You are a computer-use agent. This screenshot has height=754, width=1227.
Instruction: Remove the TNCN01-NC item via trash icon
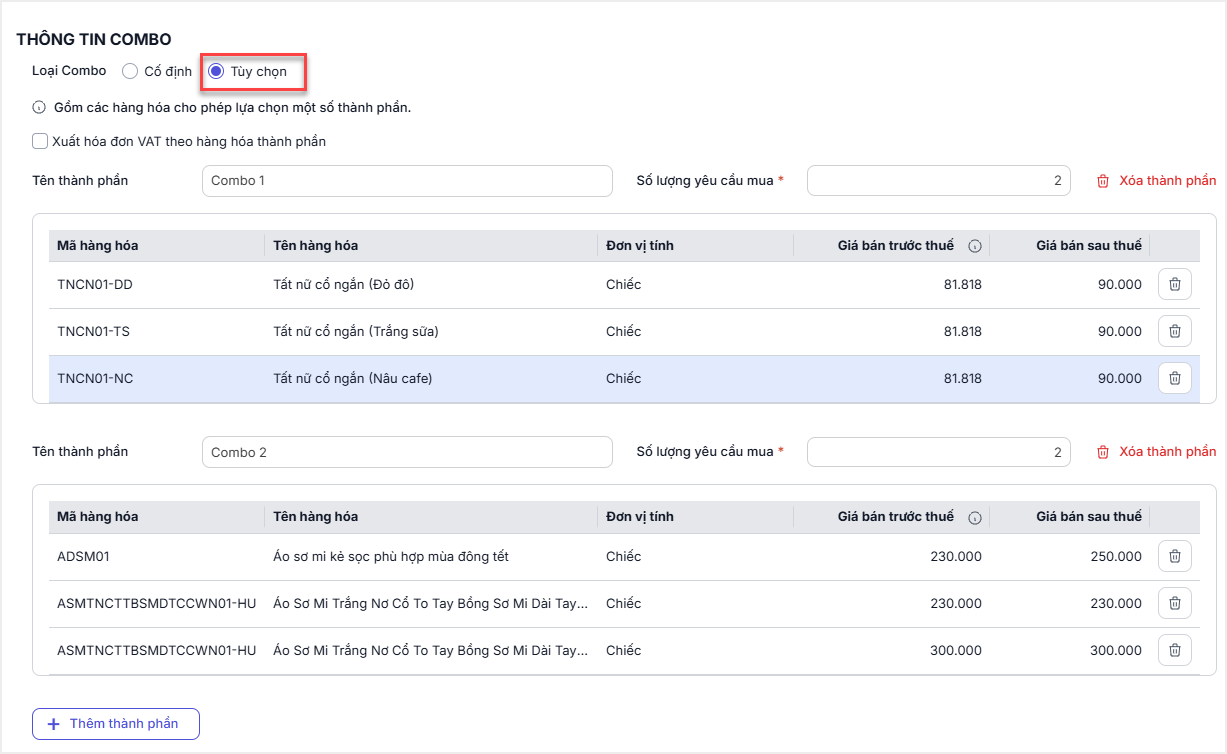point(1174,379)
